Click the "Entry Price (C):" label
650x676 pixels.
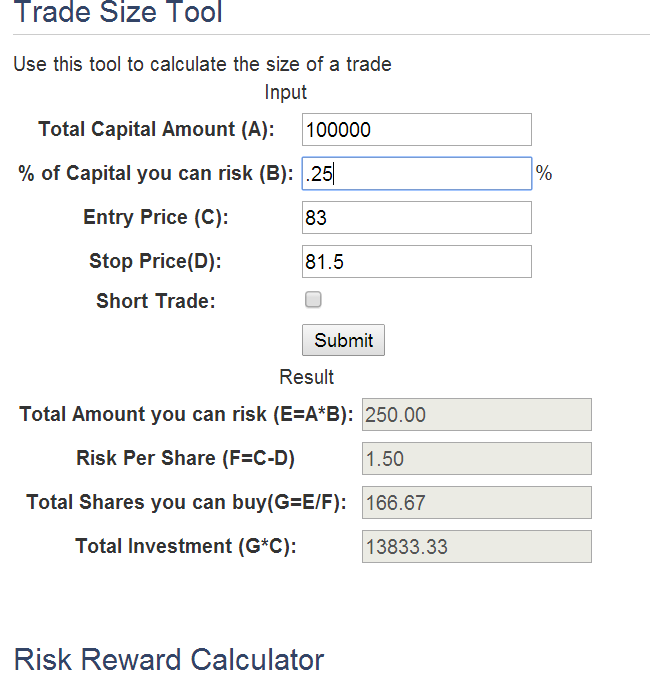[x=156, y=217]
